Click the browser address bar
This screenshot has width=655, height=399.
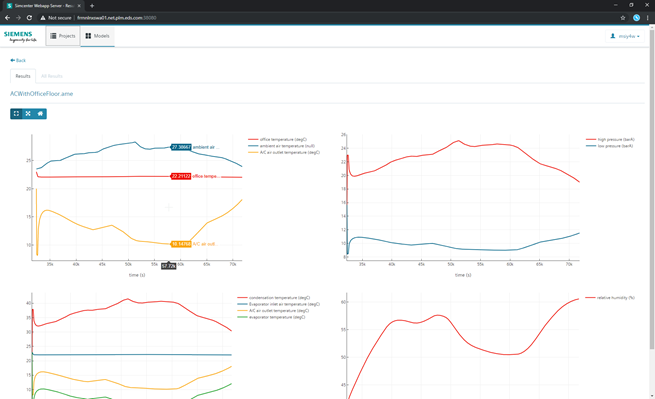(326, 18)
